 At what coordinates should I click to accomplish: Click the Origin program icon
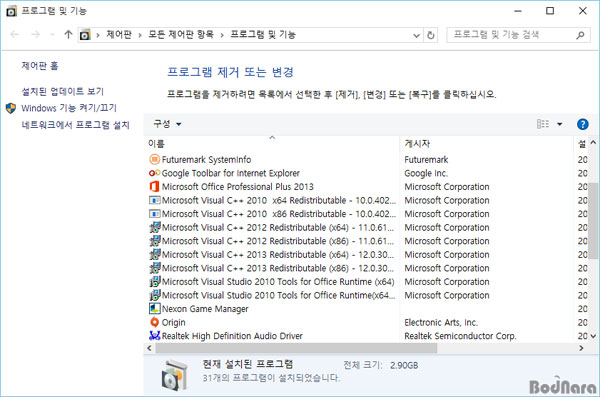point(154,322)
